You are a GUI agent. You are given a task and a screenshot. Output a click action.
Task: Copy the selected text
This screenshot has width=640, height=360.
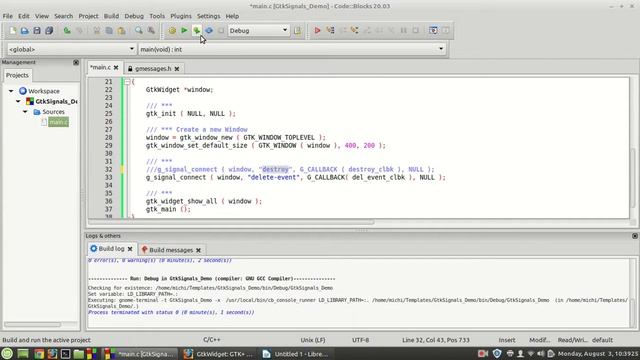pos(109,31)
